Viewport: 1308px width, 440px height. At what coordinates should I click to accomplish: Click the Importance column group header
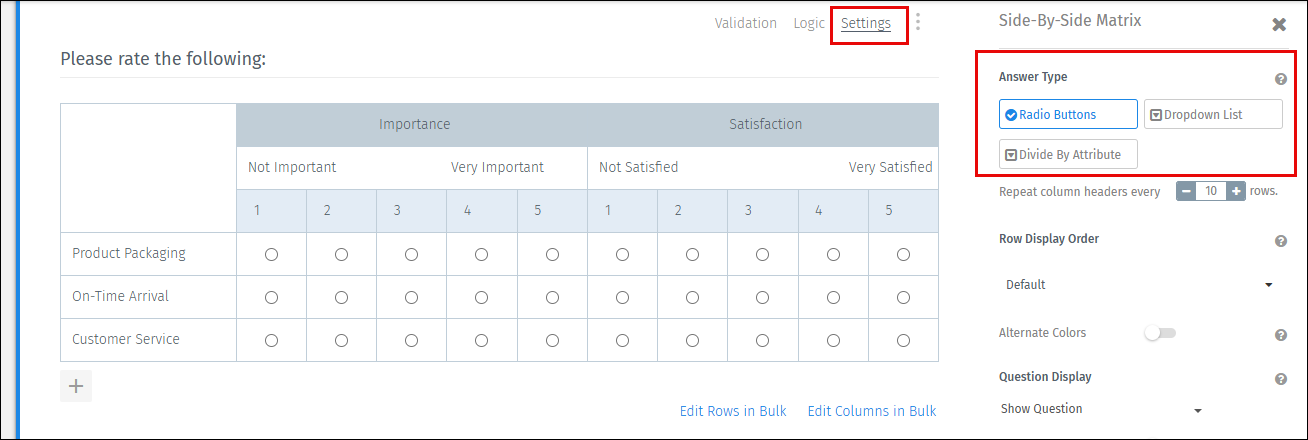(414, 124)
